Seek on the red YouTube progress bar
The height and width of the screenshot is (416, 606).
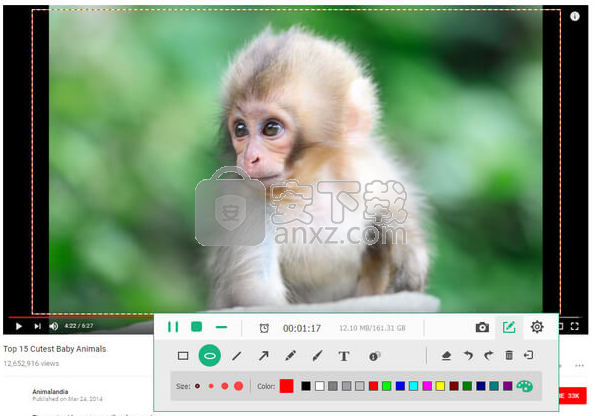pyautogui.click(x=80, y=317)
